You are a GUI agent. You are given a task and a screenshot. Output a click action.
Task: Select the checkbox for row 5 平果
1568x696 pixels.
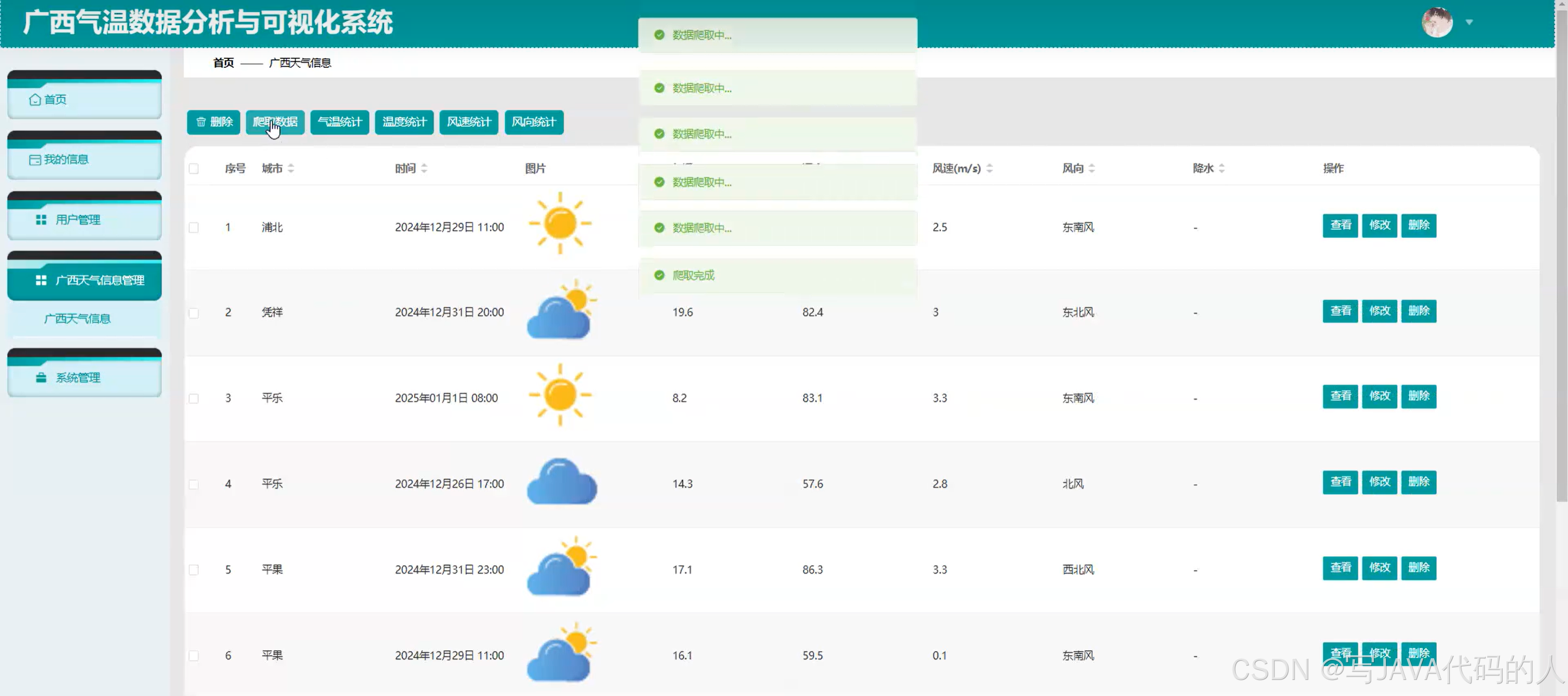194,570
